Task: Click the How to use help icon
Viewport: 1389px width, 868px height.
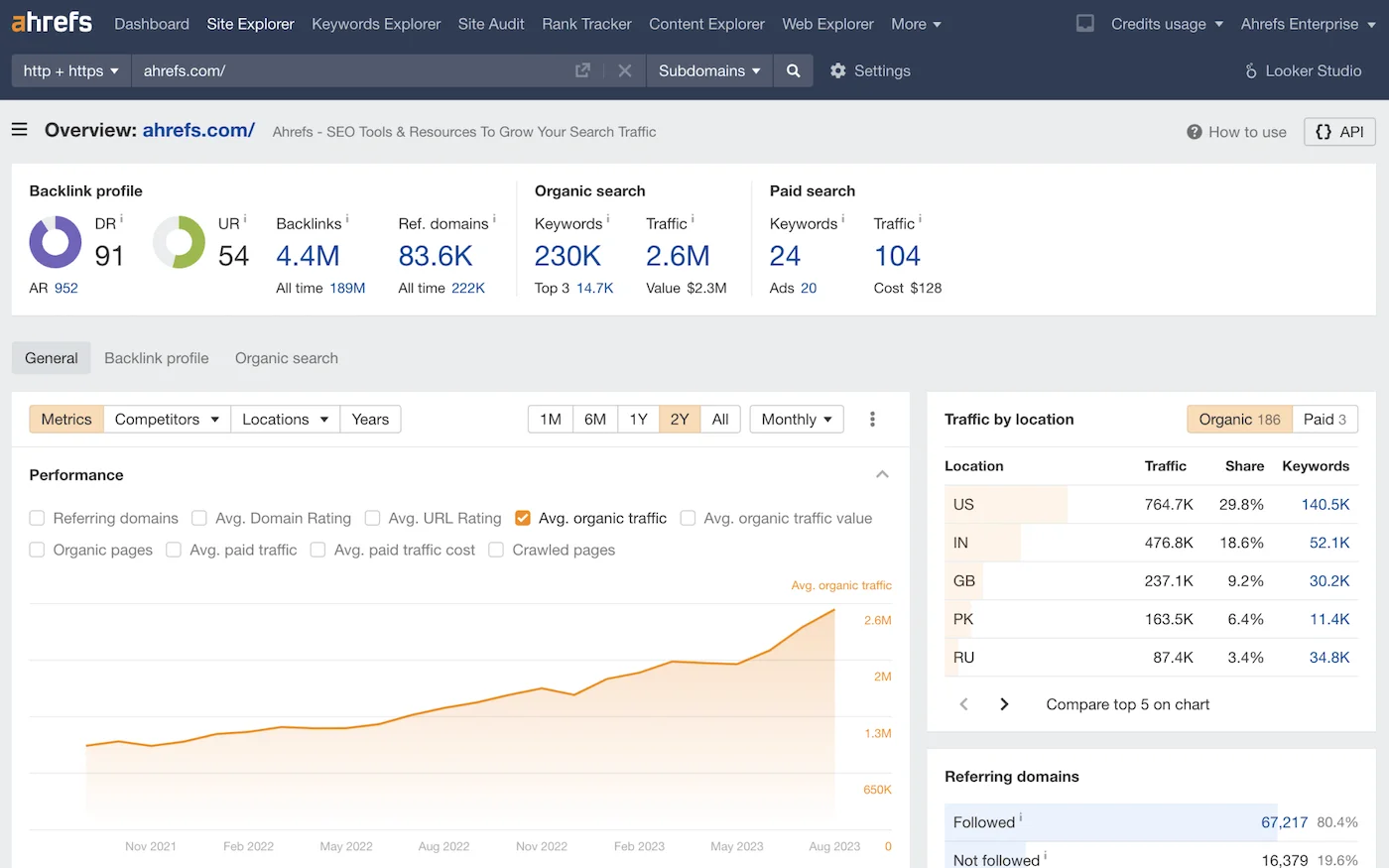Action: [x=1192, y=131]
